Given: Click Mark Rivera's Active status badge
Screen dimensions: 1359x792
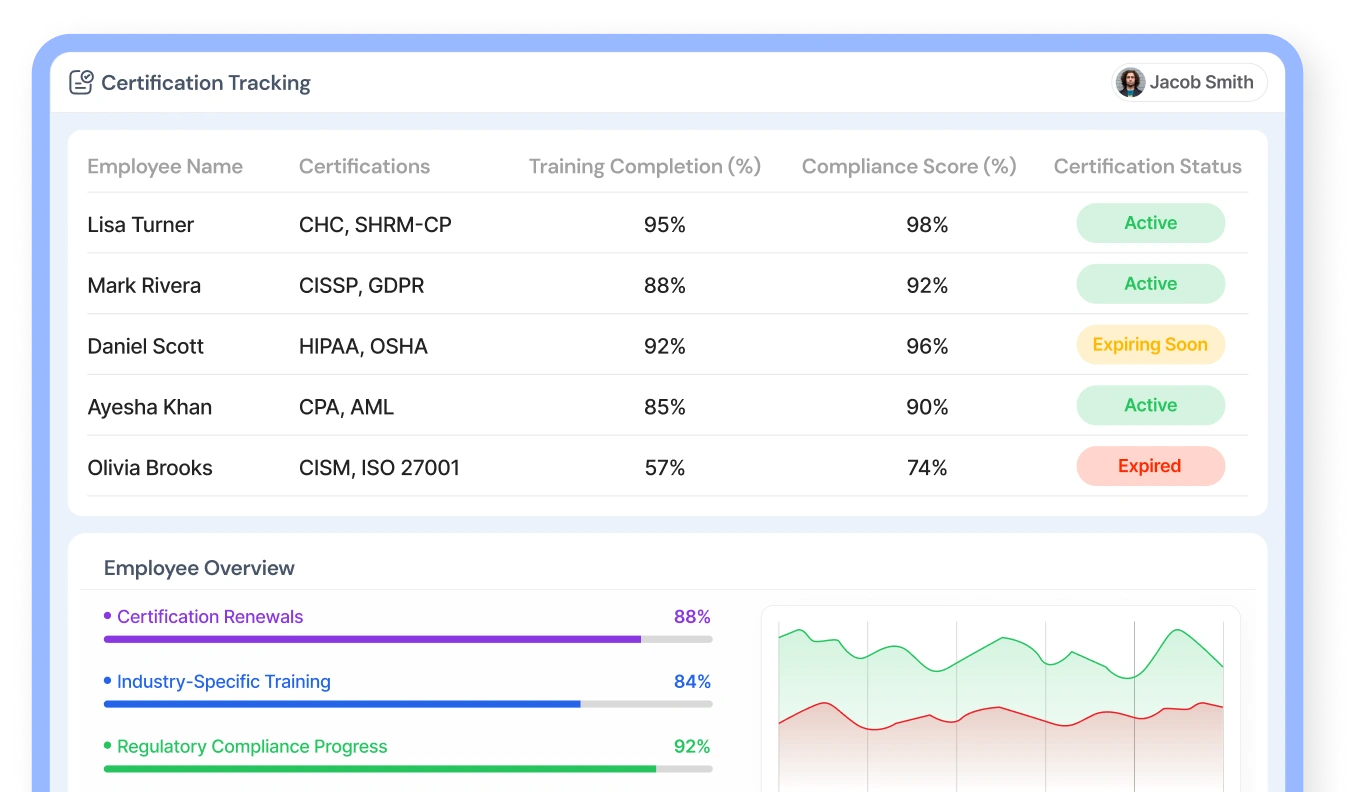Looking at the screenshot, I should pyautogui.click(x=1151, y=284).
